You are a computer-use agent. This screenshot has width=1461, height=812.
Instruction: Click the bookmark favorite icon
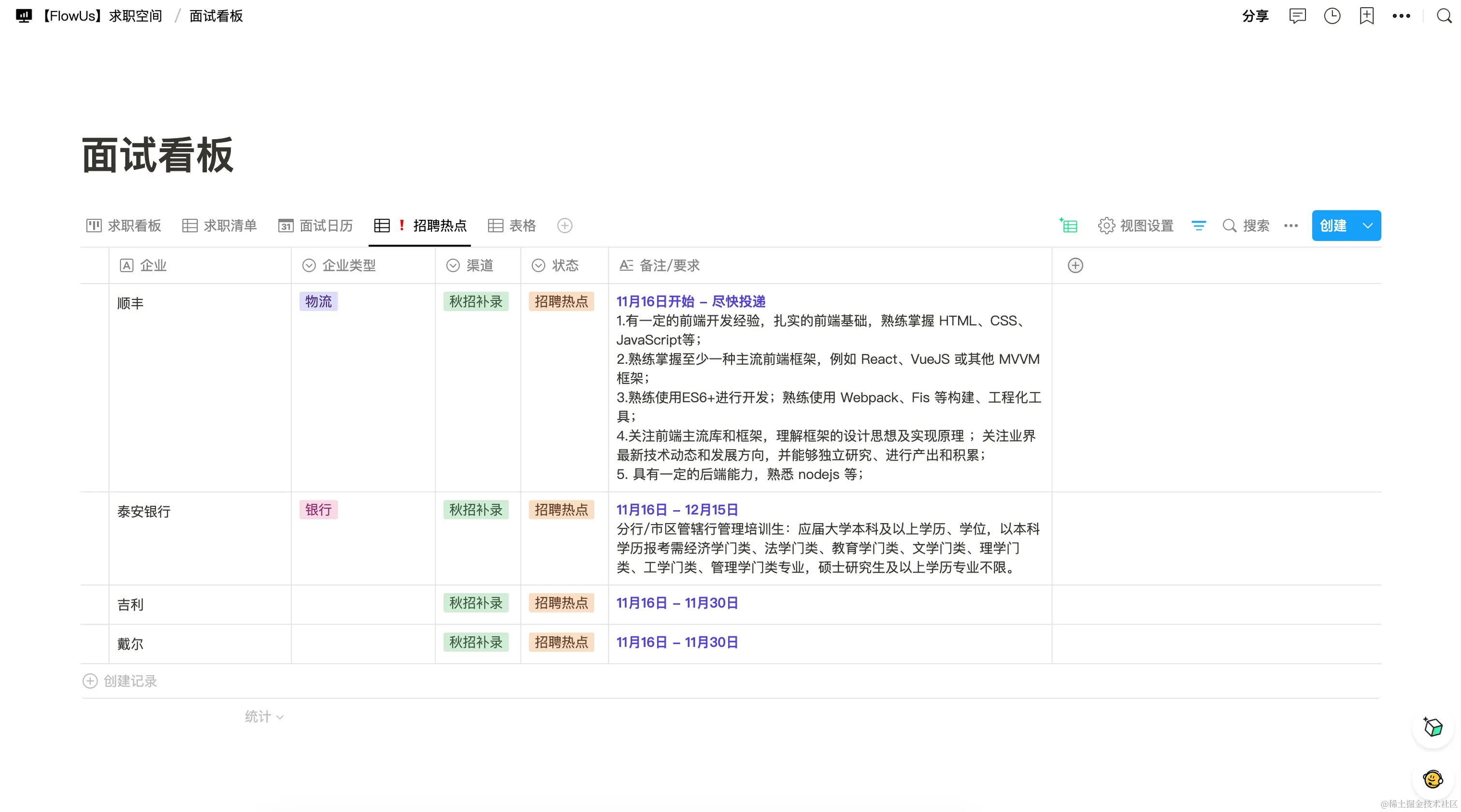point(1366,16)
